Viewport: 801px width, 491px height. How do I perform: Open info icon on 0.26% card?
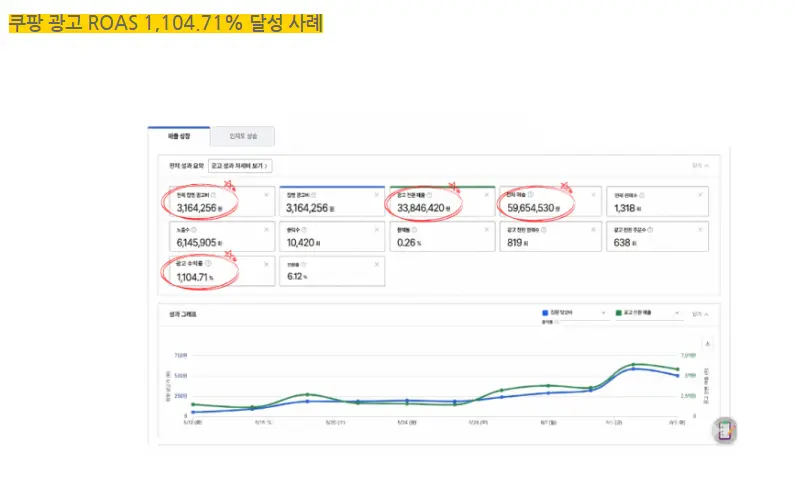point(414,230)
